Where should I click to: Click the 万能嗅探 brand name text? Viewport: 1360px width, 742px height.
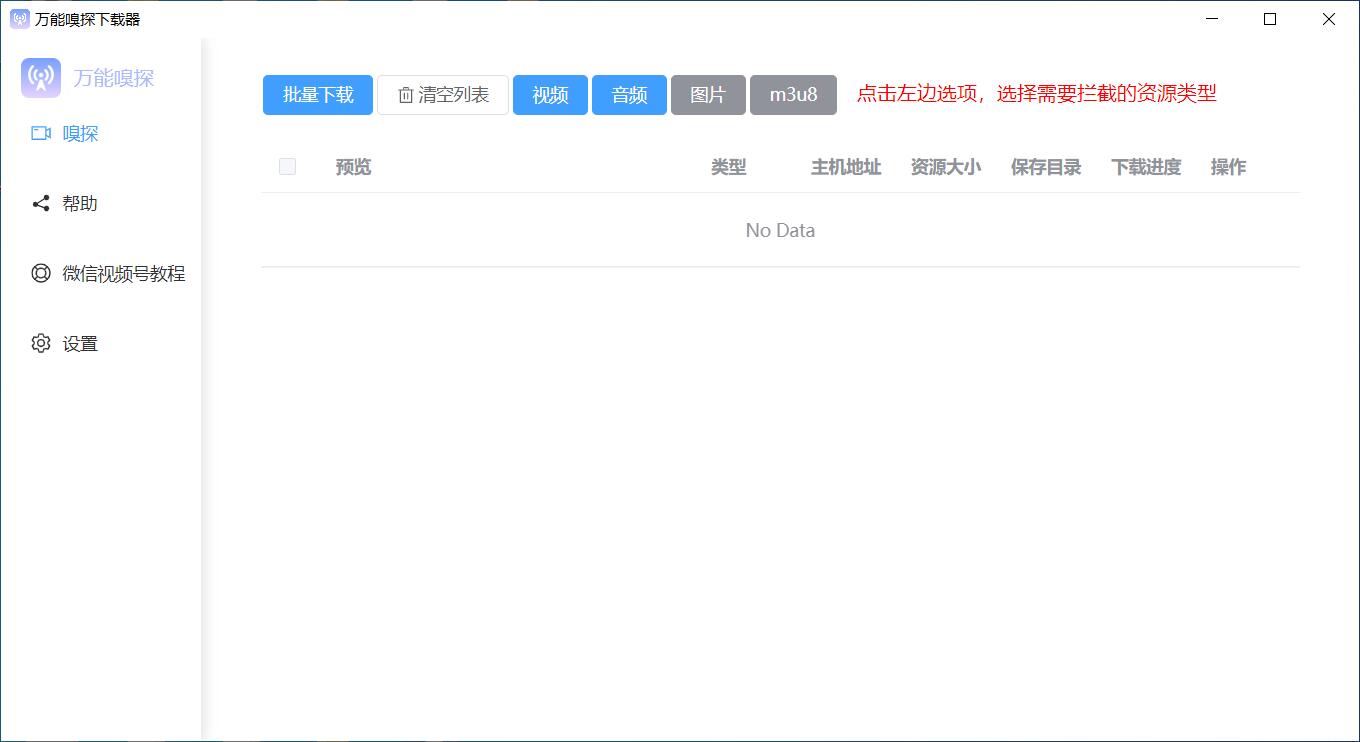point(114,78)
